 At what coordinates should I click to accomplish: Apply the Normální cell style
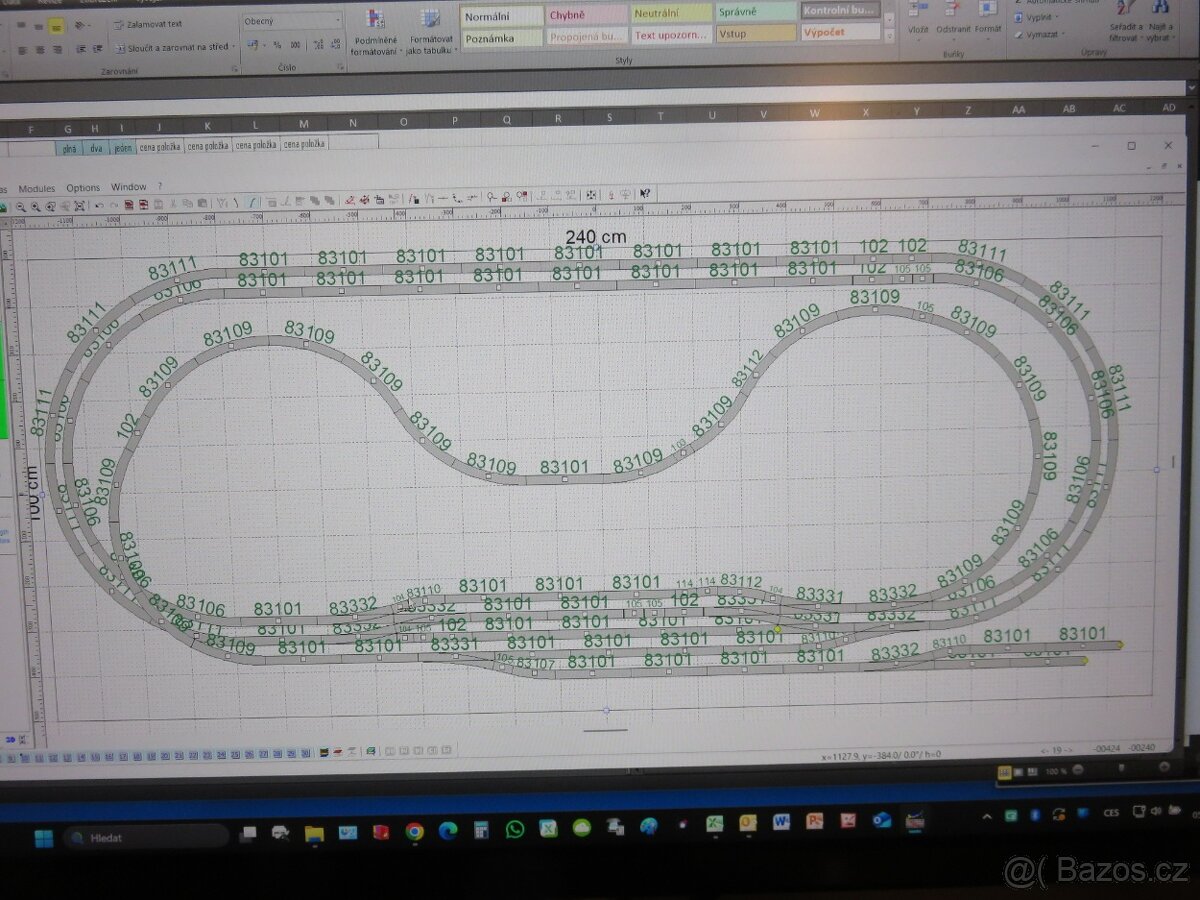(501, 16)
